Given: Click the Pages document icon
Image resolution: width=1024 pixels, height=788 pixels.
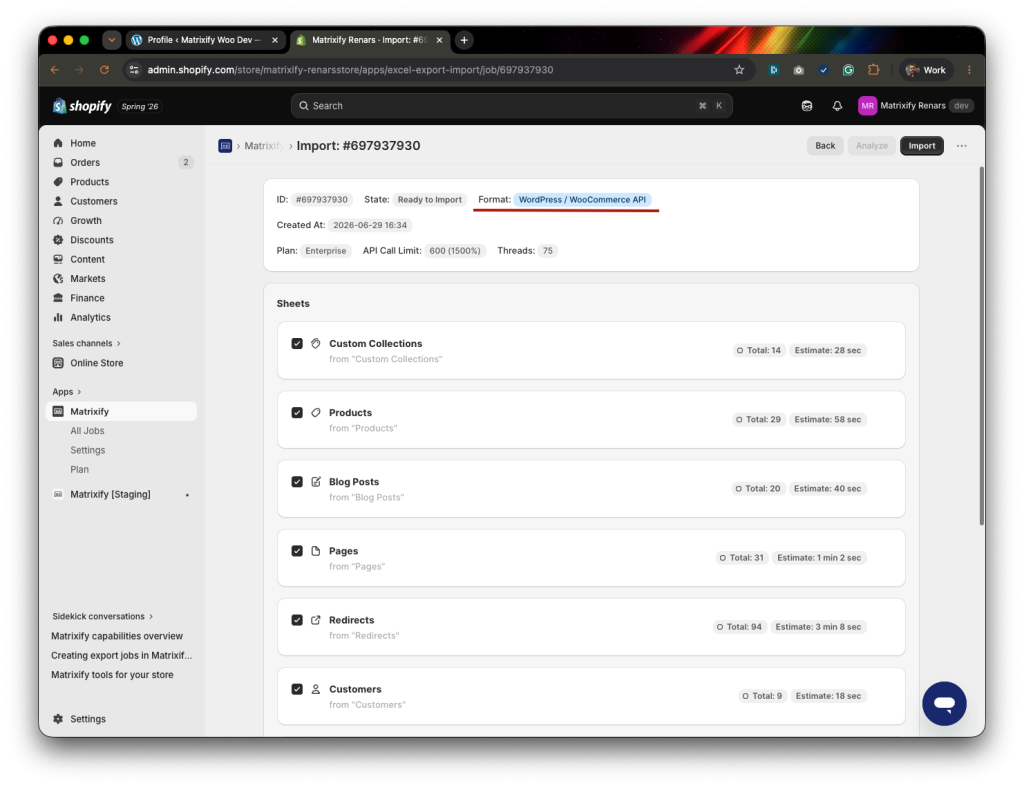Looking at the screenshot, I should coord(316,551).
